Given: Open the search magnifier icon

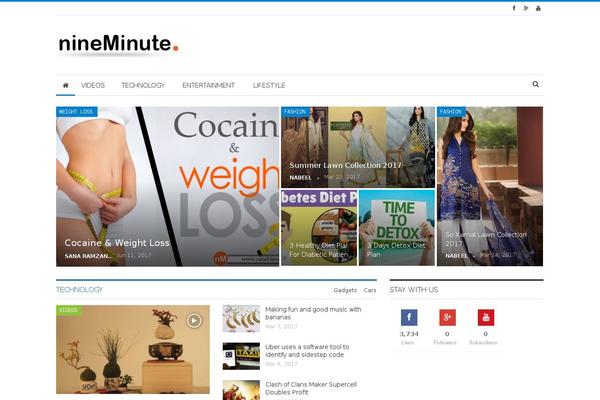Looking at the screenshot, I should point(535,84).
